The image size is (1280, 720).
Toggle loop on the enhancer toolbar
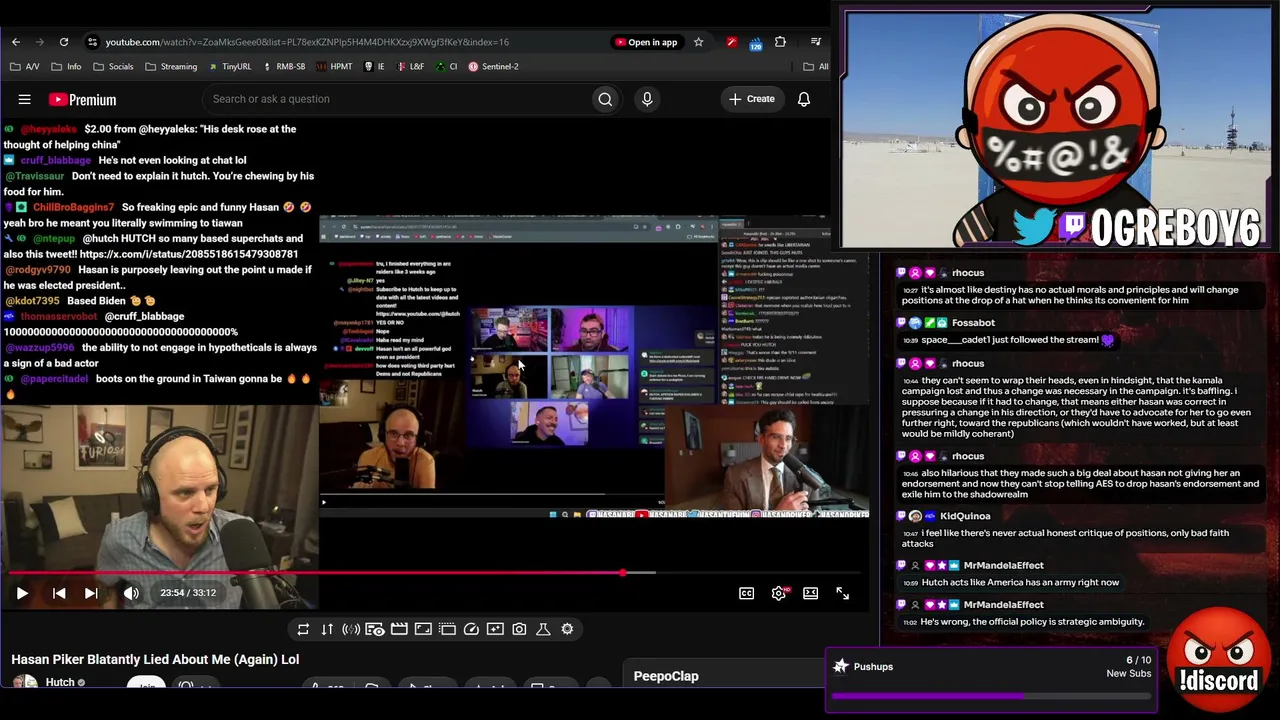pos(303,629)
